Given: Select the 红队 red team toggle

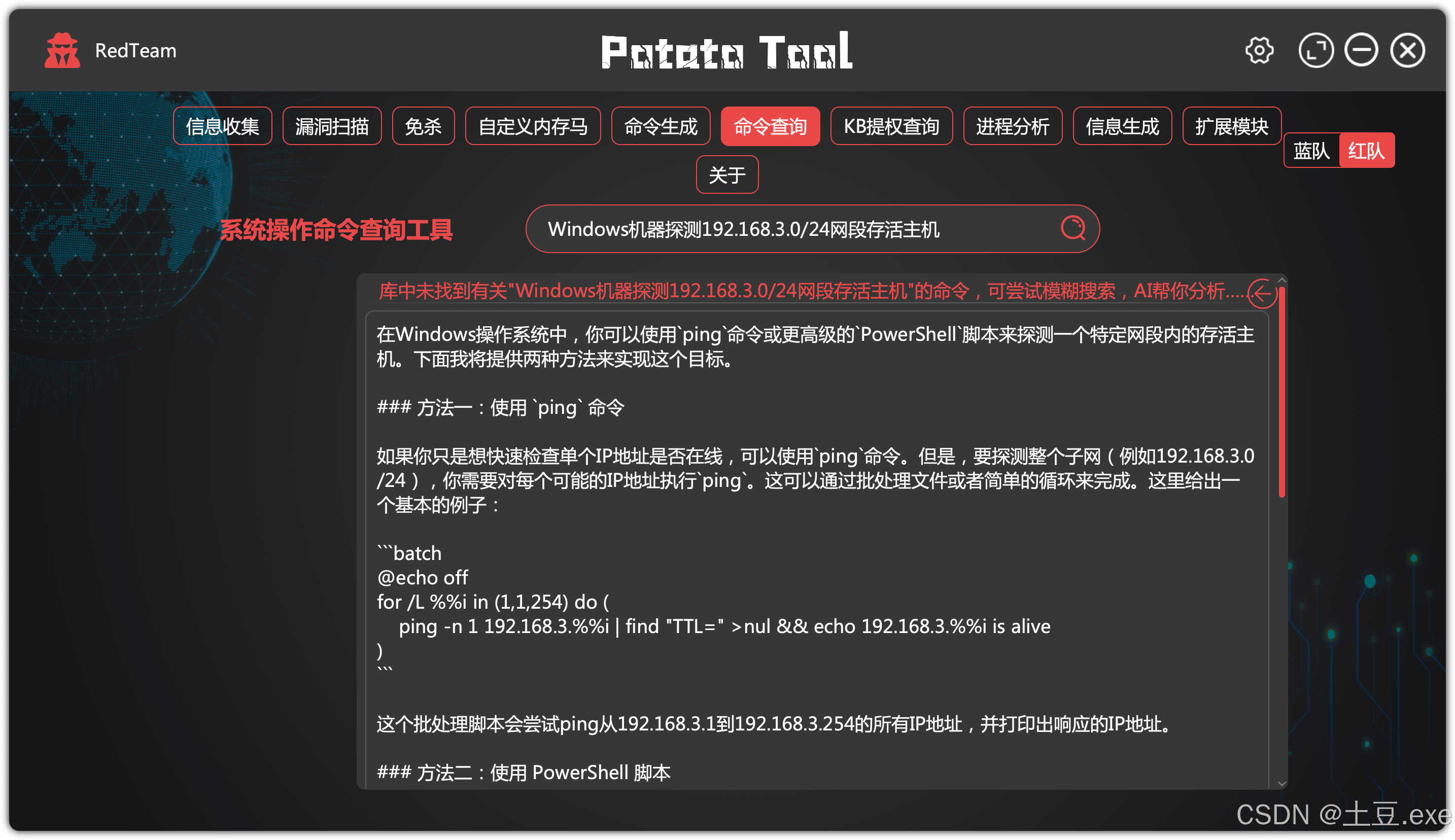Looking at the screenshot, I should pos(1366,151).
